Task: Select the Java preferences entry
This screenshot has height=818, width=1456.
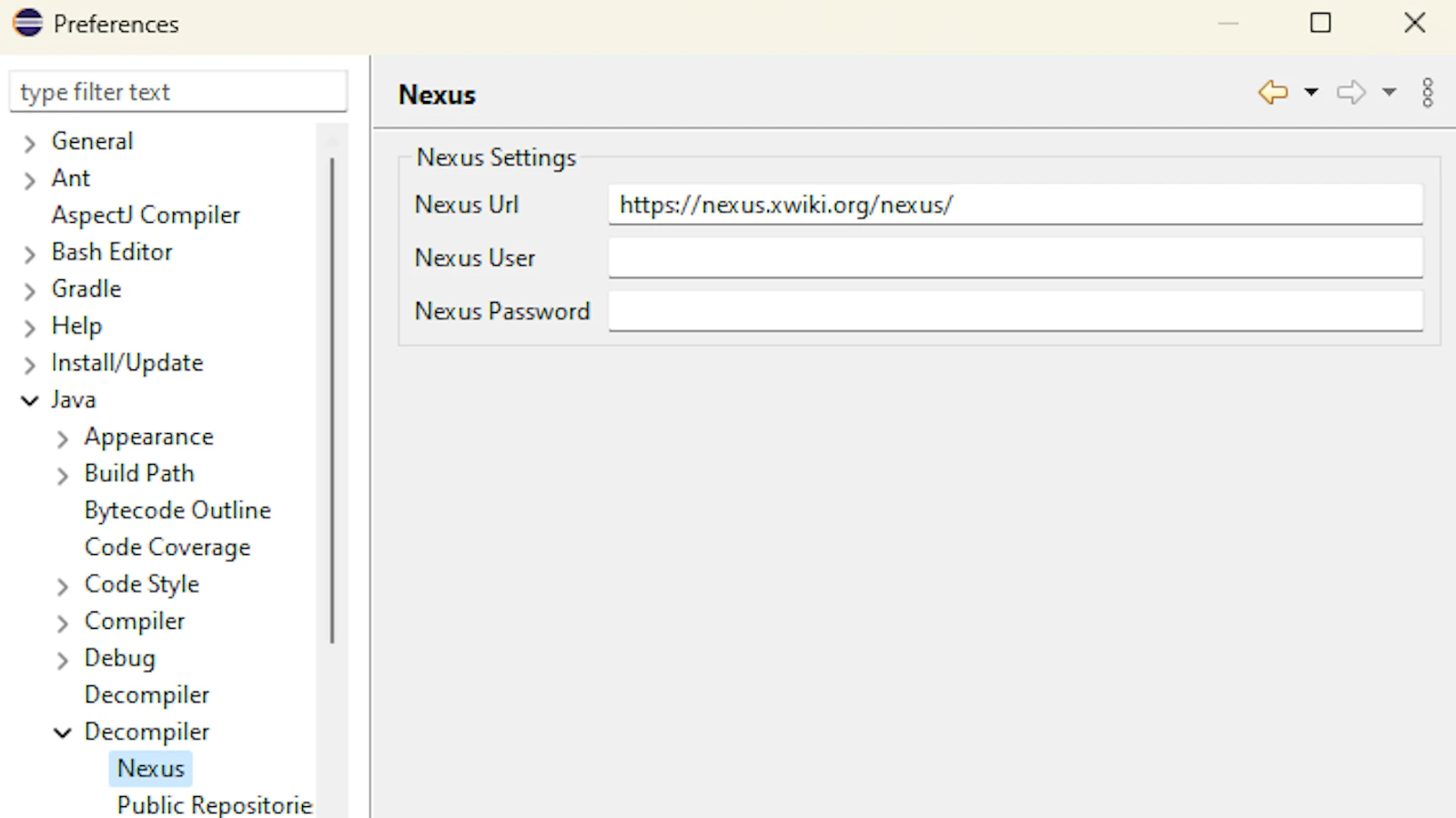Action: coord(74,399)
